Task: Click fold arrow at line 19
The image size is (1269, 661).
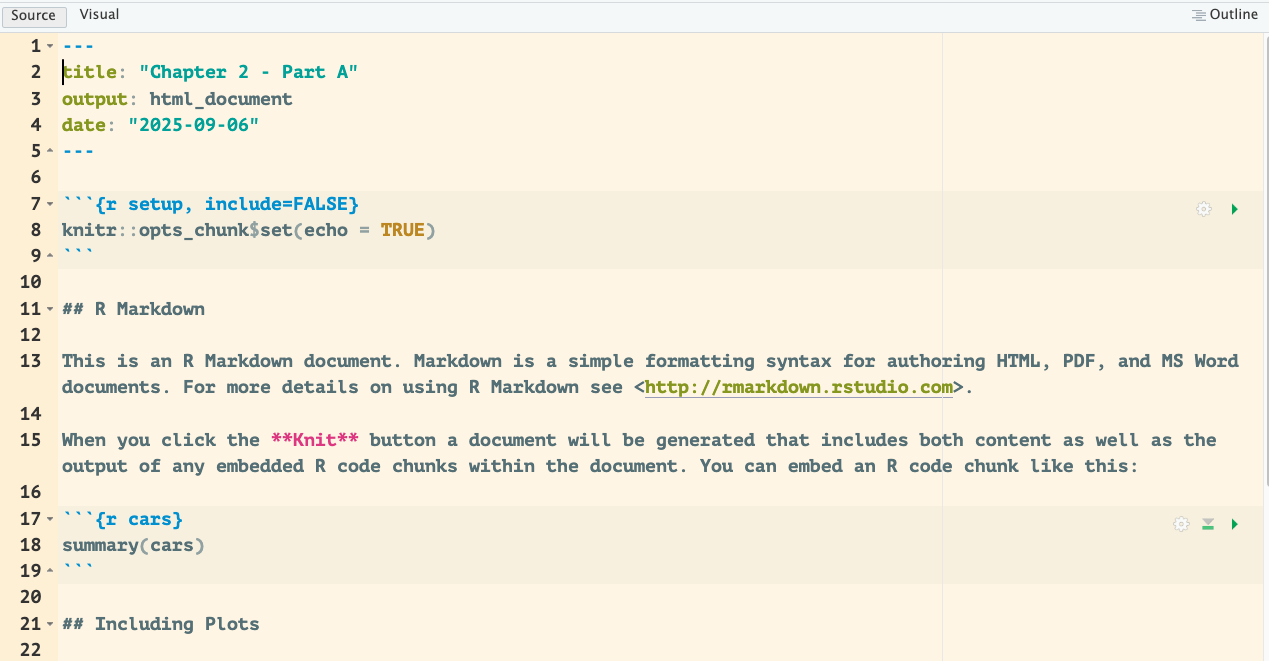Action: pyautogui.click(x=50, y=571)
